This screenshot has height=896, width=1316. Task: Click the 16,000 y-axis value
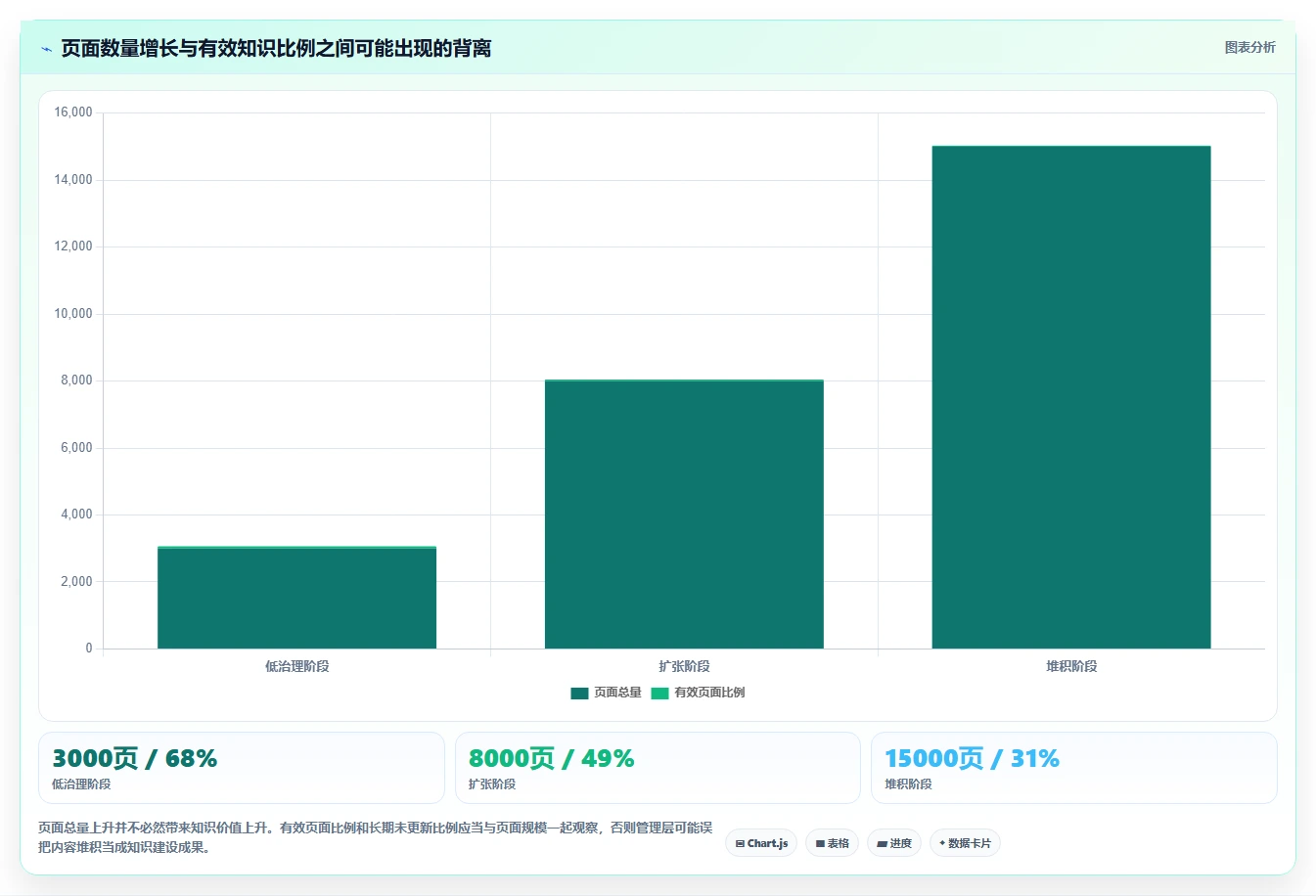pyautogui.click(x=73, y=112)
